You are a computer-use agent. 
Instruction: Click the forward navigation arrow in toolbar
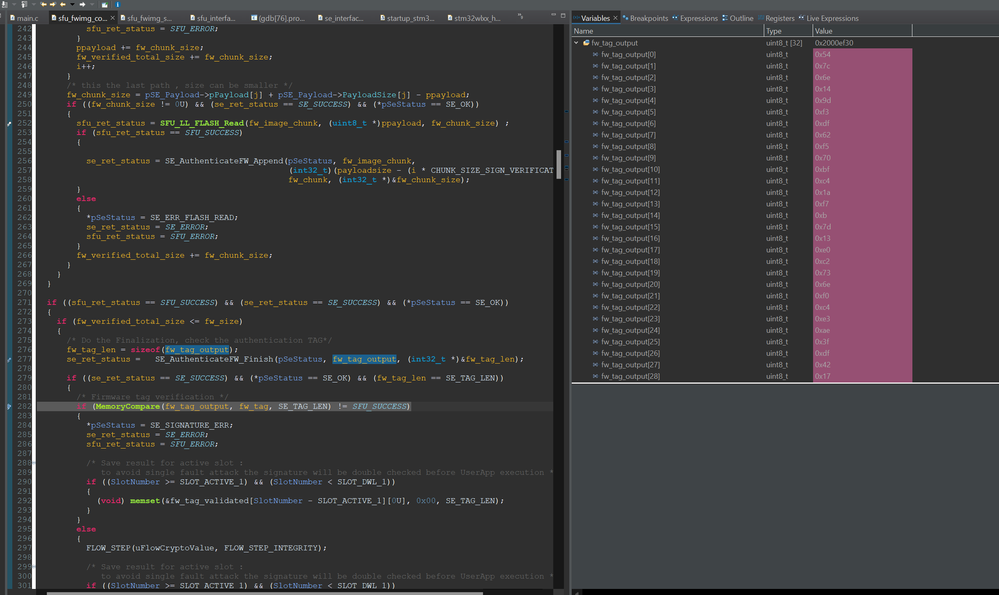(x=82, y=5)
